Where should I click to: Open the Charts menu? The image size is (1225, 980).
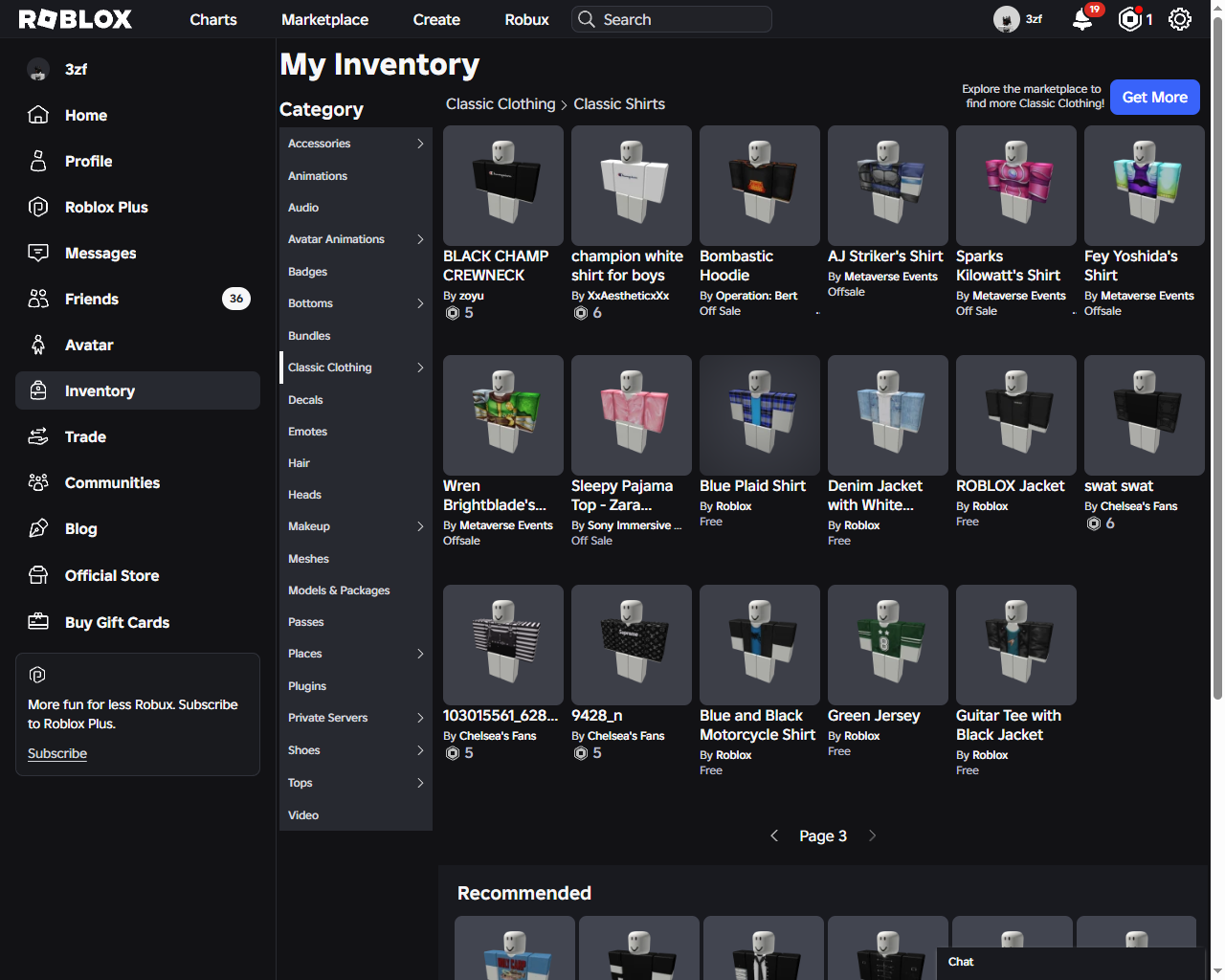point(213,19)
